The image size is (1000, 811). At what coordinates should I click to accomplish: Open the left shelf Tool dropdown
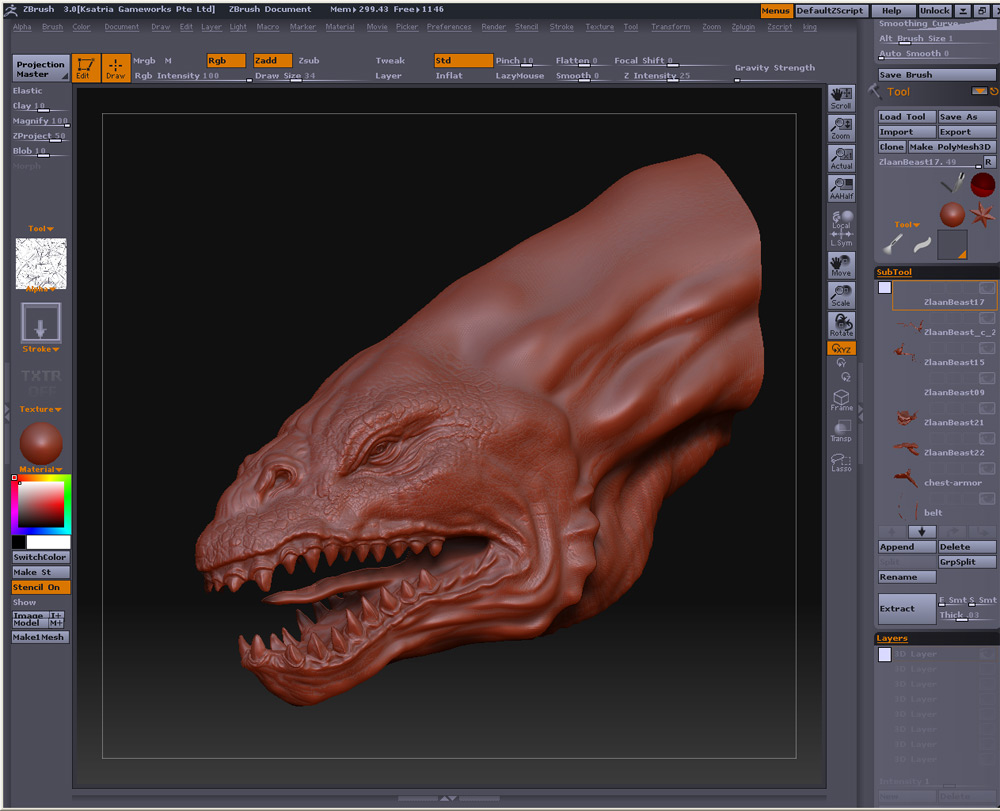tap(41, 228)
